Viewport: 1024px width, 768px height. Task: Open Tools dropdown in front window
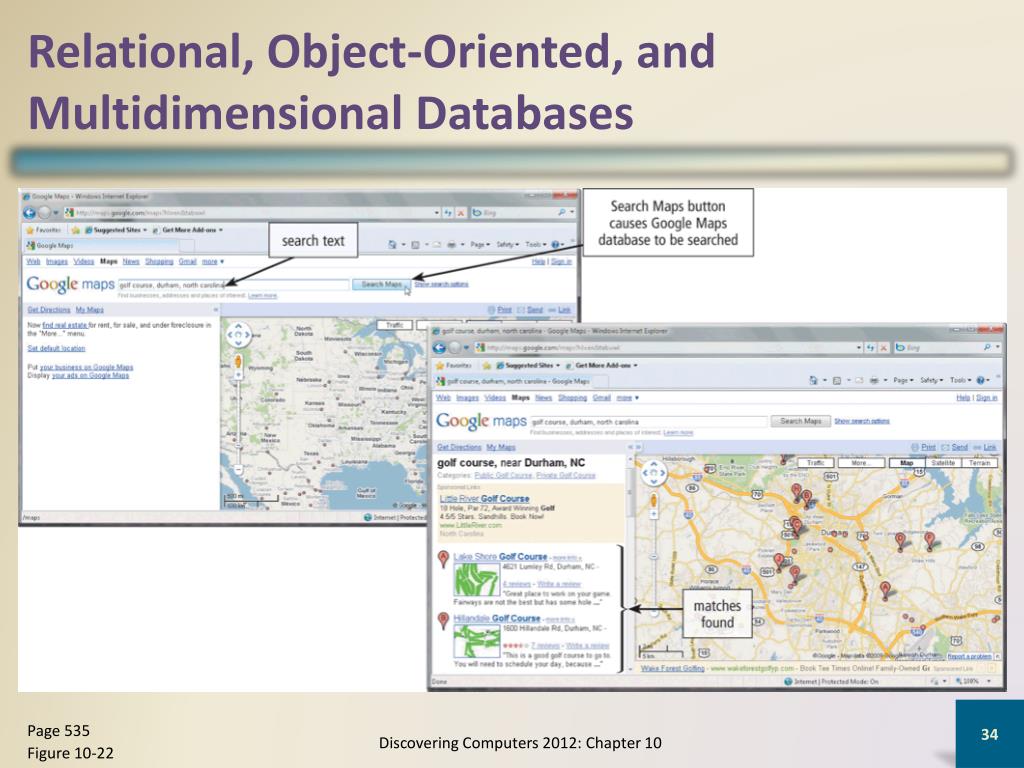960,380
